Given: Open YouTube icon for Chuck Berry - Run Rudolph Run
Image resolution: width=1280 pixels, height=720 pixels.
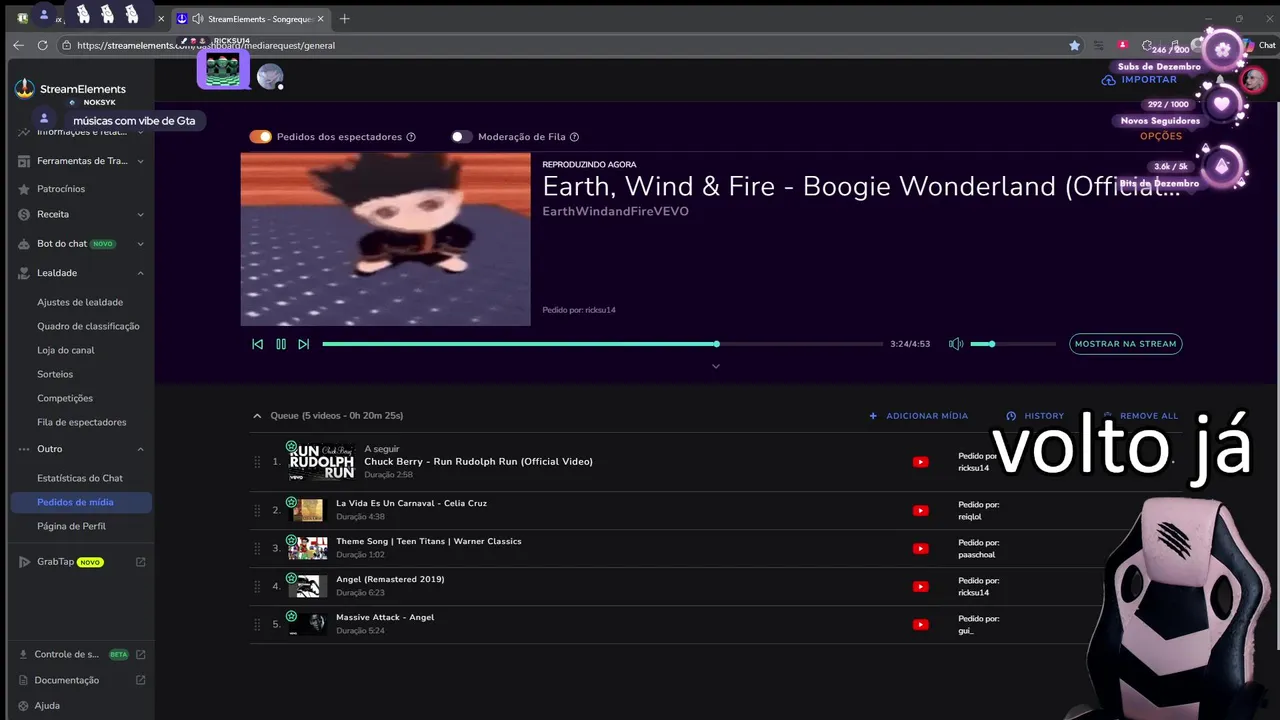Looking at the screenshot, I should tap(921, 462).
